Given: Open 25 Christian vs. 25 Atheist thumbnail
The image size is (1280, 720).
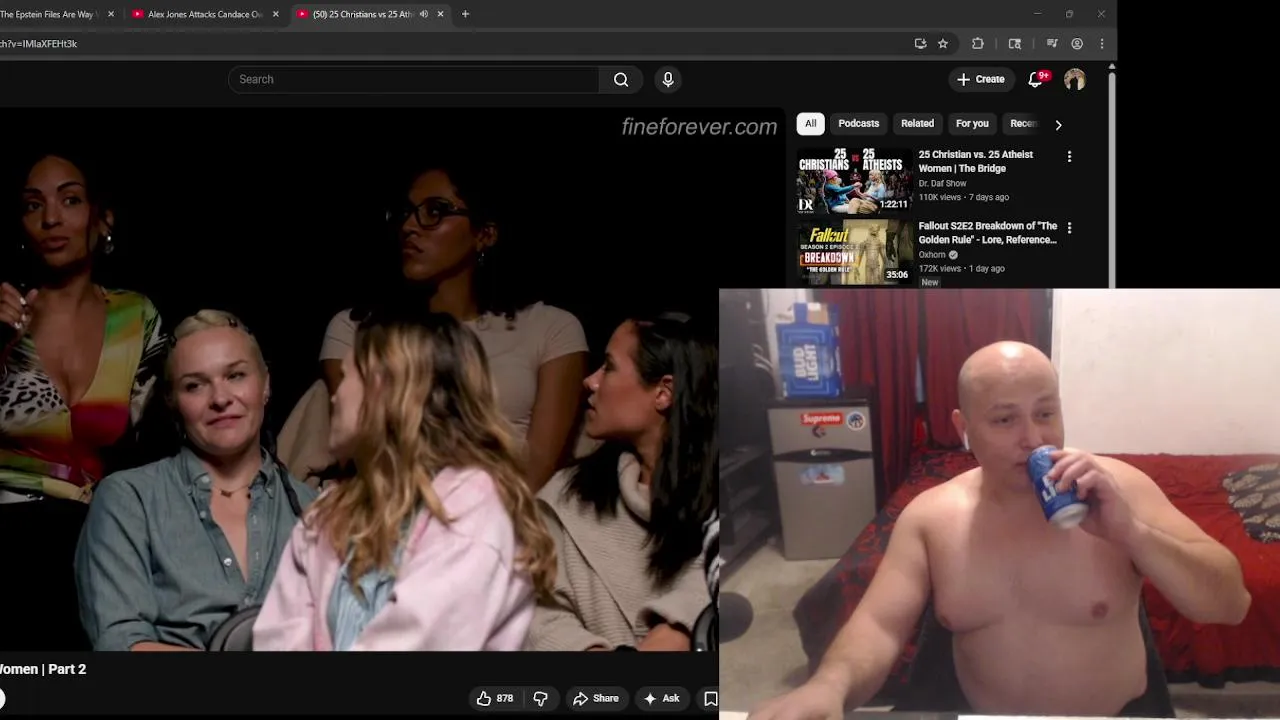Looking at the screenshot, I should point(854,181).
